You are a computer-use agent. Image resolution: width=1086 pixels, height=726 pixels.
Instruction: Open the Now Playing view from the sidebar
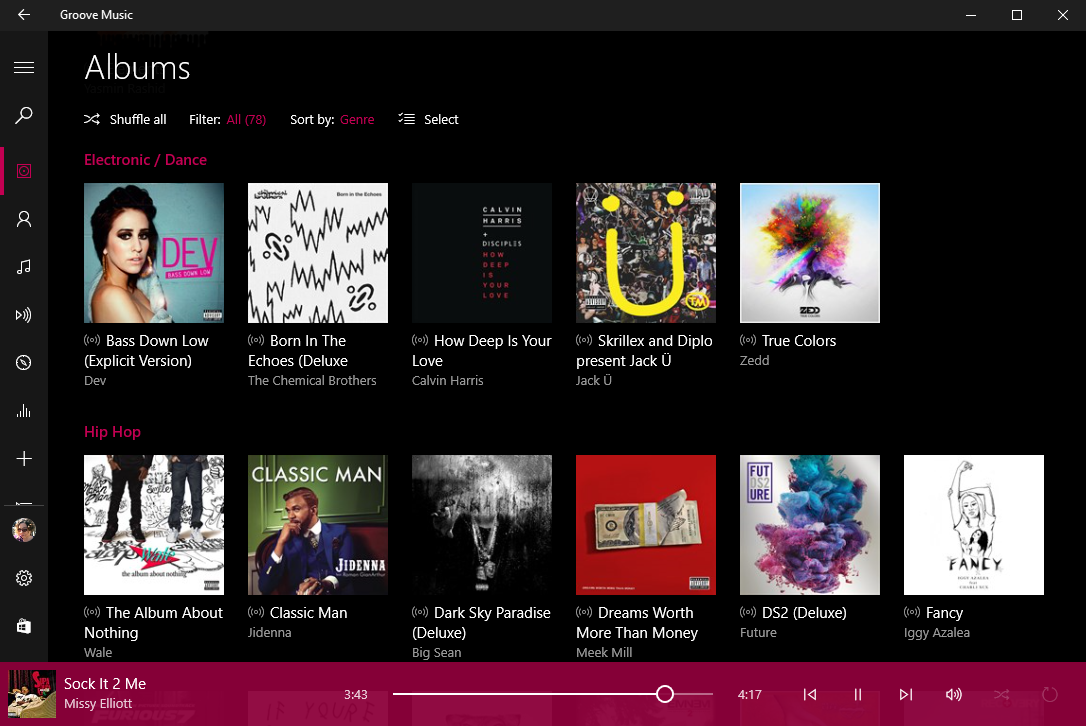pos(24,315)
